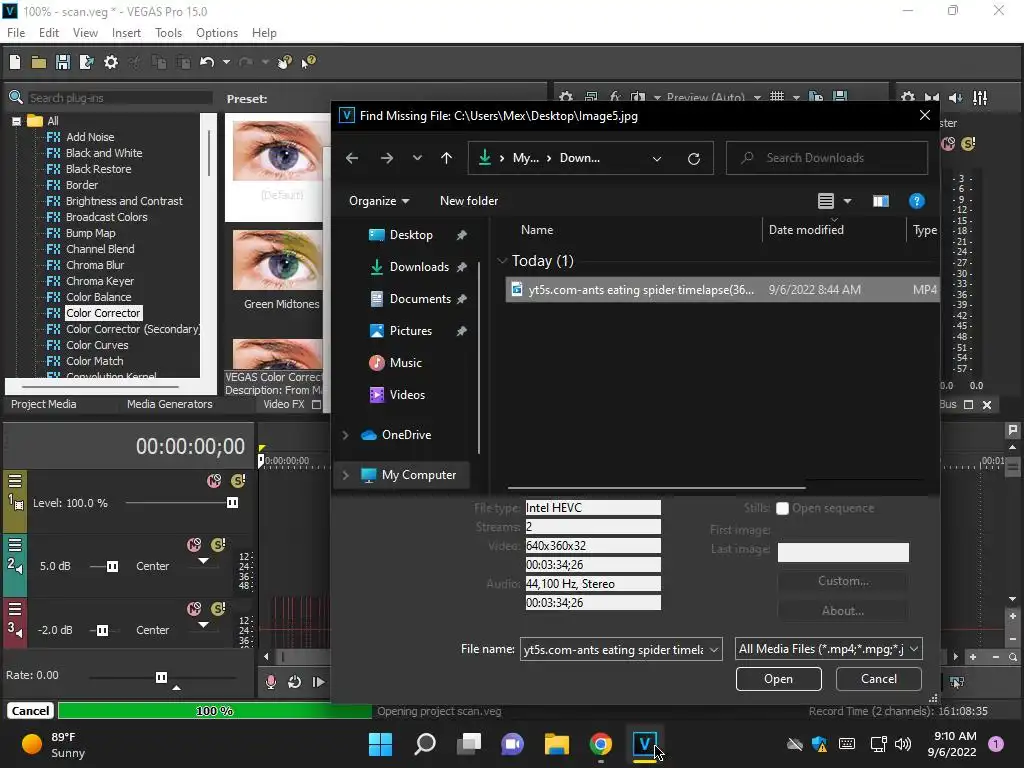Image resolution: width=1024 pixels, height=768 pixels.
Task: Mute audio track 3
Action: [x=194, y=609]
